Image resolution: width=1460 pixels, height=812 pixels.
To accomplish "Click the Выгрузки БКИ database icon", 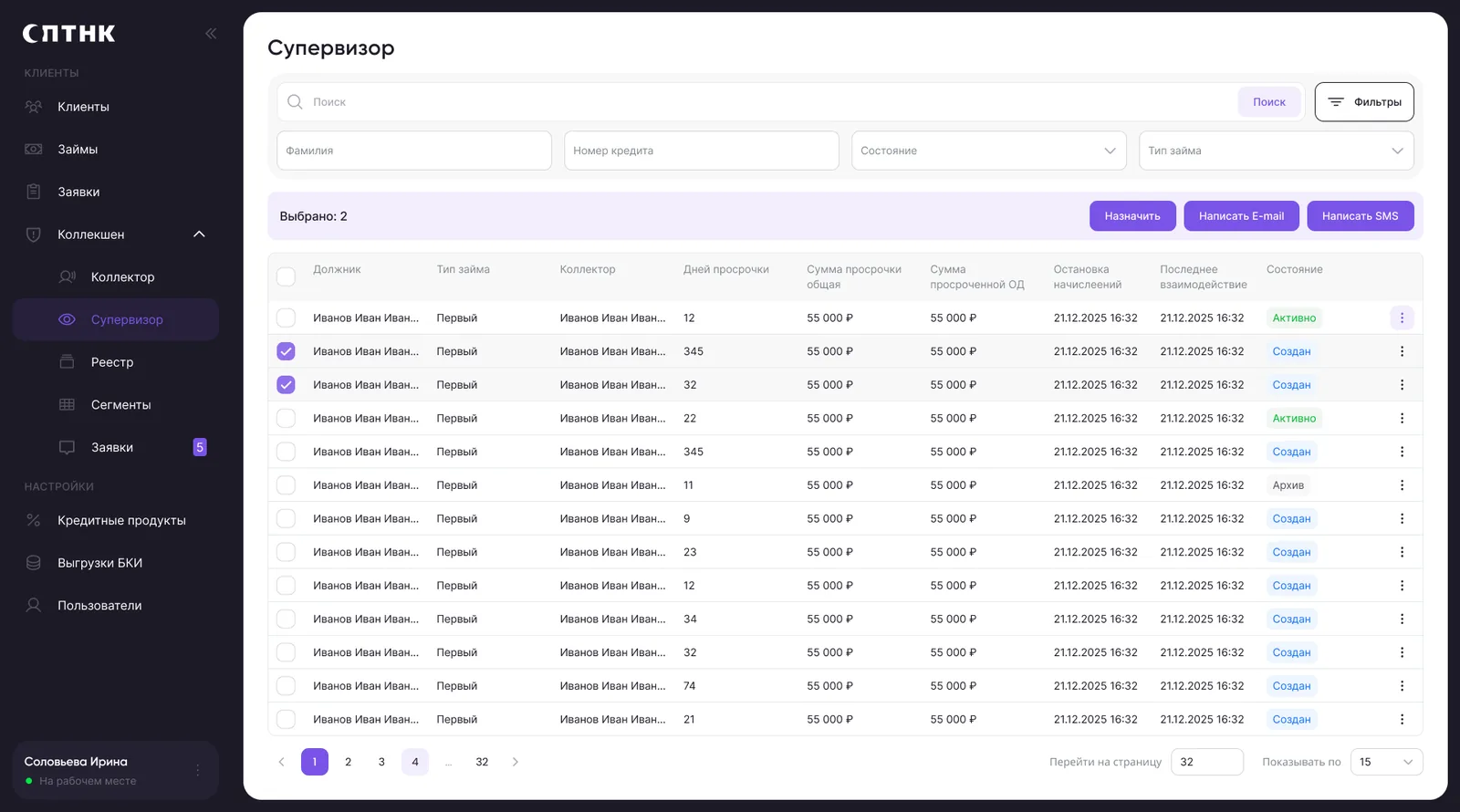I will (x=34, y=563).
